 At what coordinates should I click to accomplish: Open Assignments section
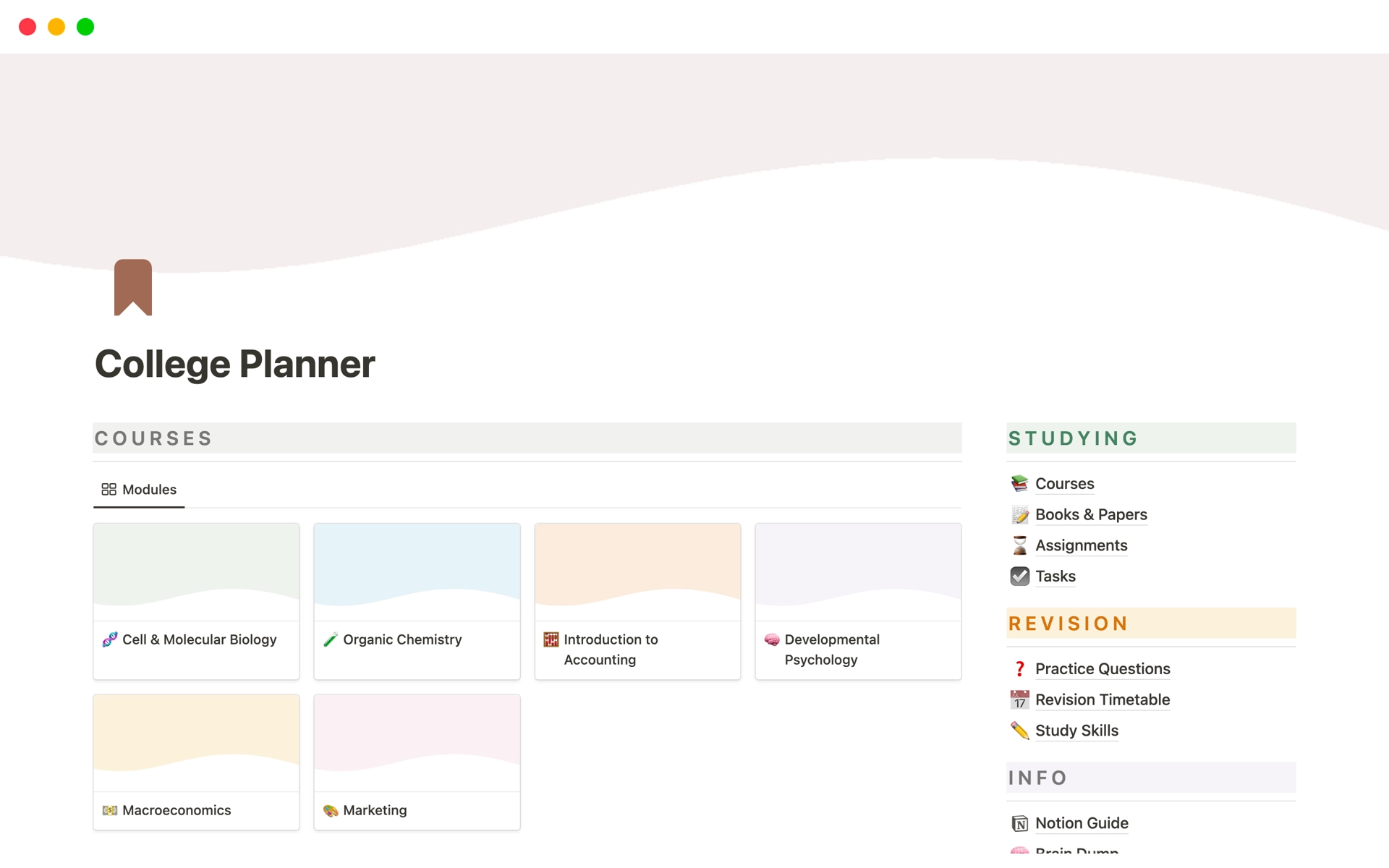click(x=1081, y=545)
